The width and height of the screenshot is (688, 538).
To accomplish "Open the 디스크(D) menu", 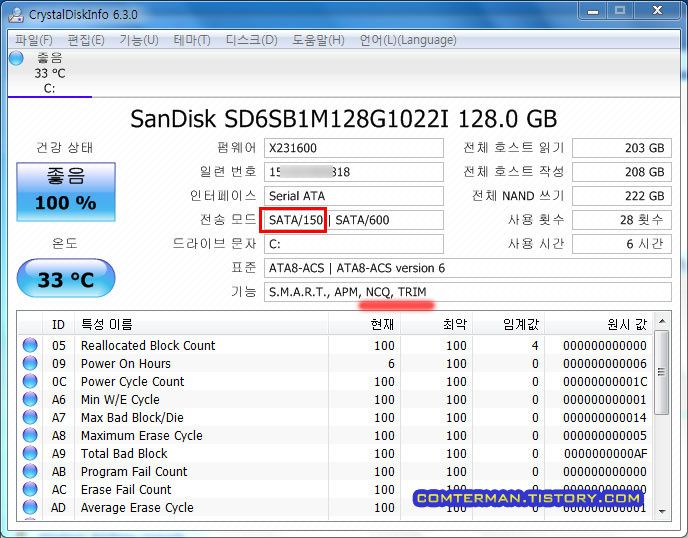I will tap(251, 40).
